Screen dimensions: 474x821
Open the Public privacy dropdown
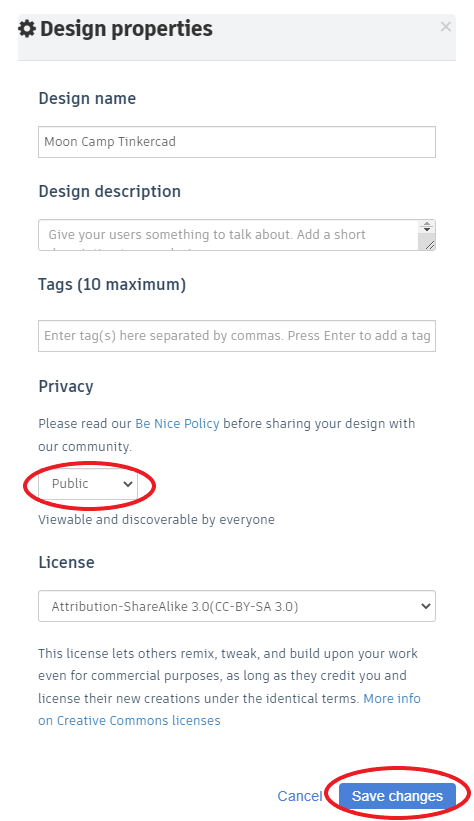[x=88, y=484]
